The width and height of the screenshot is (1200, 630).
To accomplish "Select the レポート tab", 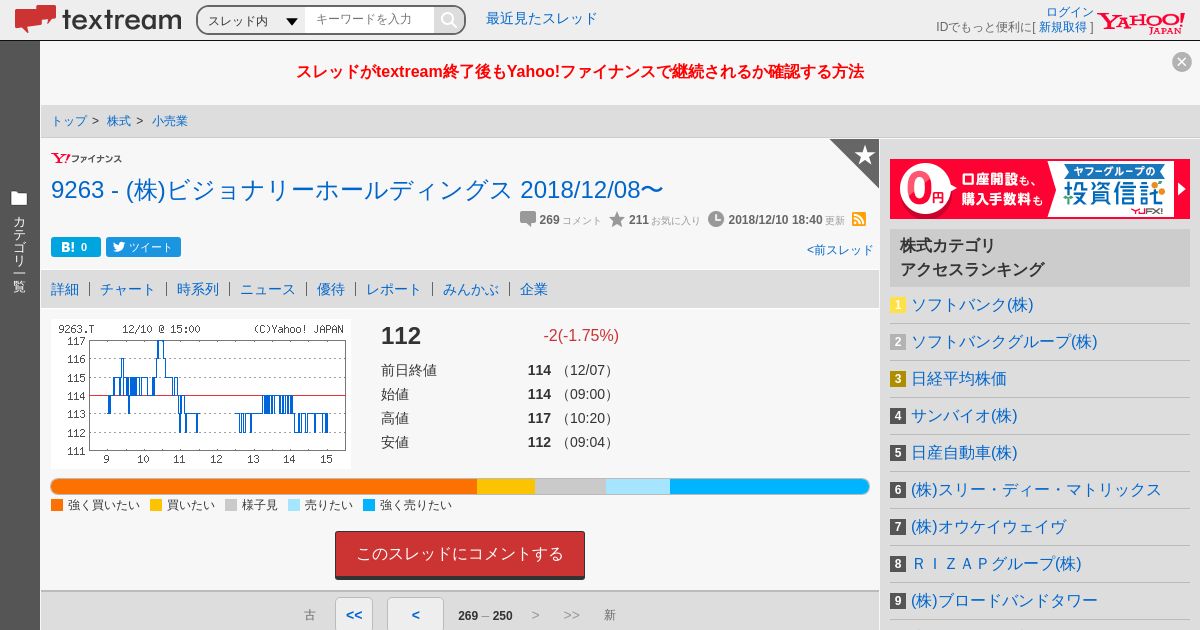I will (394, 289).
